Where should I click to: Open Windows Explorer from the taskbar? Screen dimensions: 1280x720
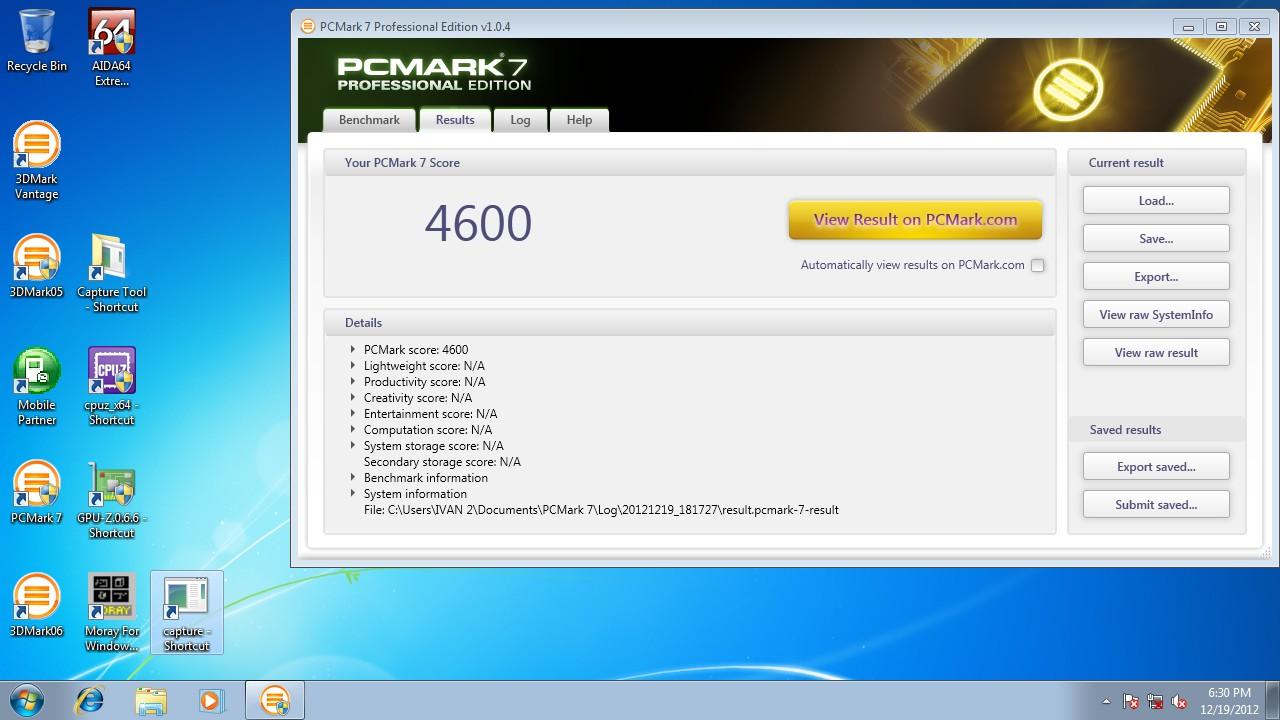(151, 700)
